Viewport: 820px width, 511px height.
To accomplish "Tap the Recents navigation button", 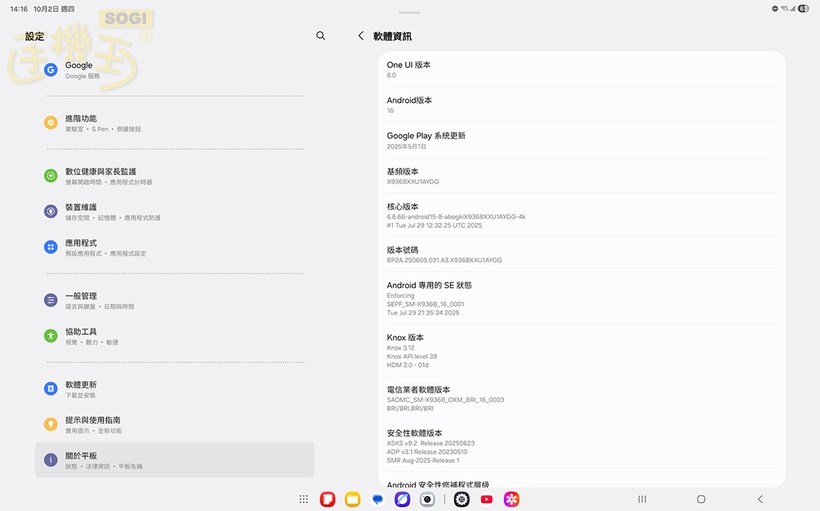I will pos(642,499).
